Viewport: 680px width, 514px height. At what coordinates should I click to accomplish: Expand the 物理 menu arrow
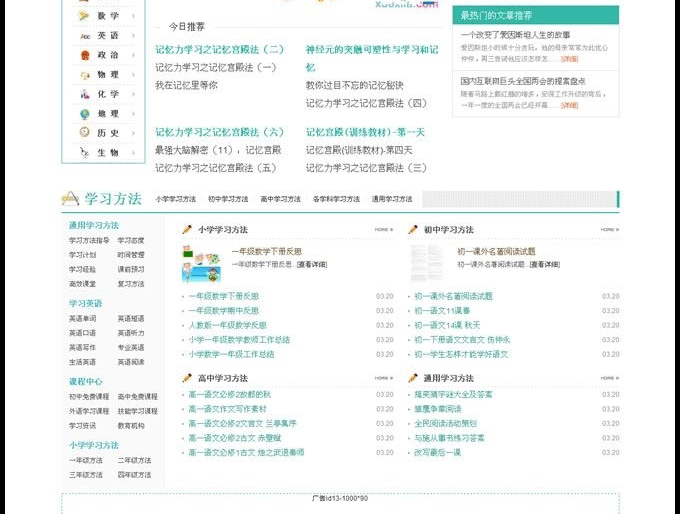(133, 75)
